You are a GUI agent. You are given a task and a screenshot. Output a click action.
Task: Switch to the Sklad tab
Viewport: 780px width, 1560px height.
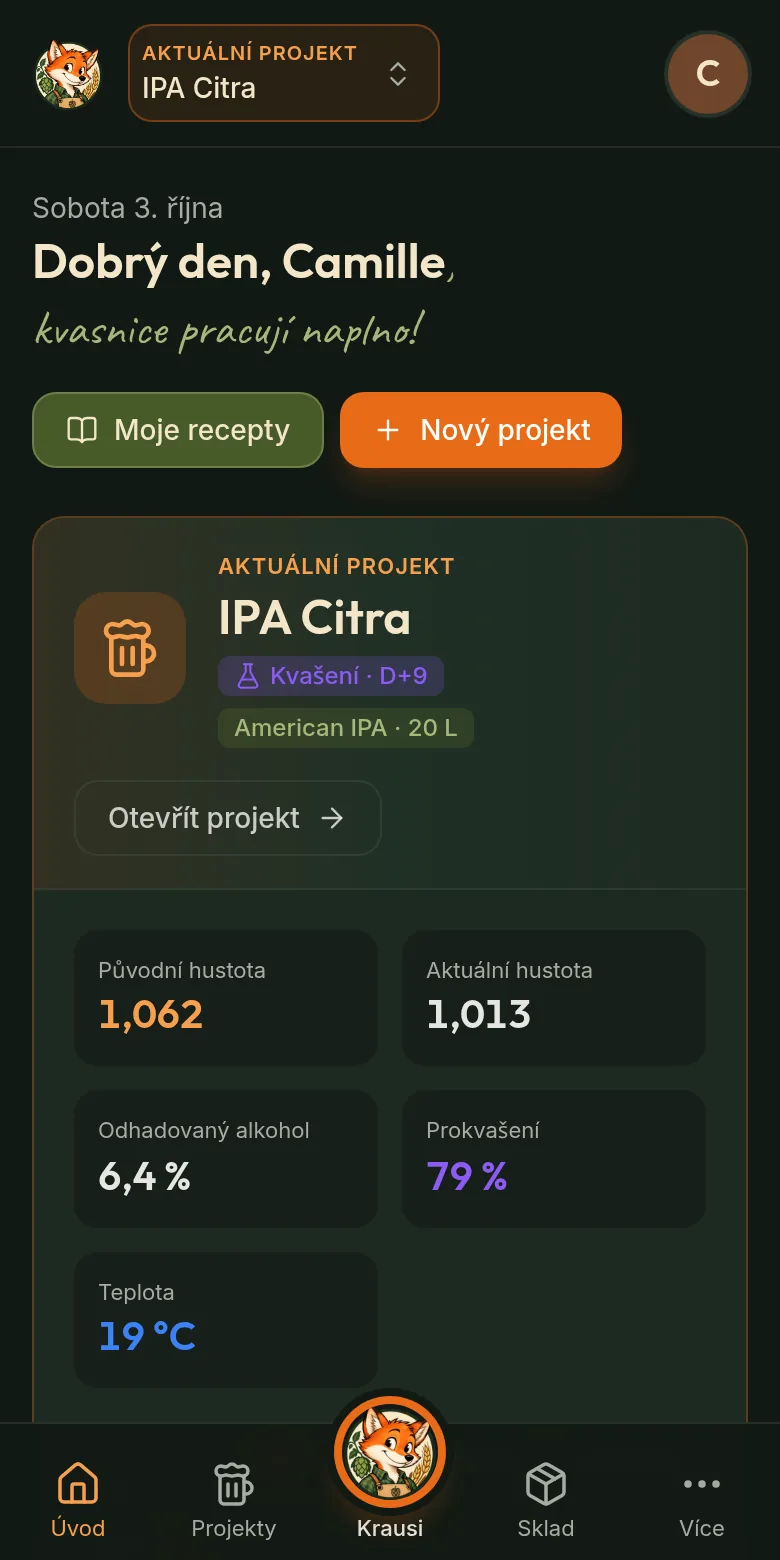[546, 1500]
